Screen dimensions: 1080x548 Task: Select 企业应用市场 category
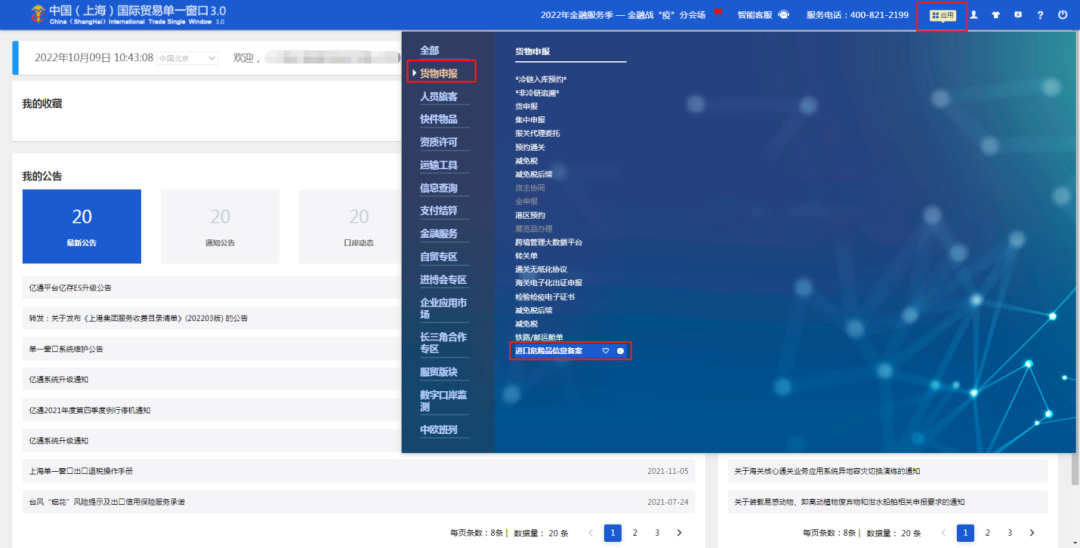(x=444, y=308)
